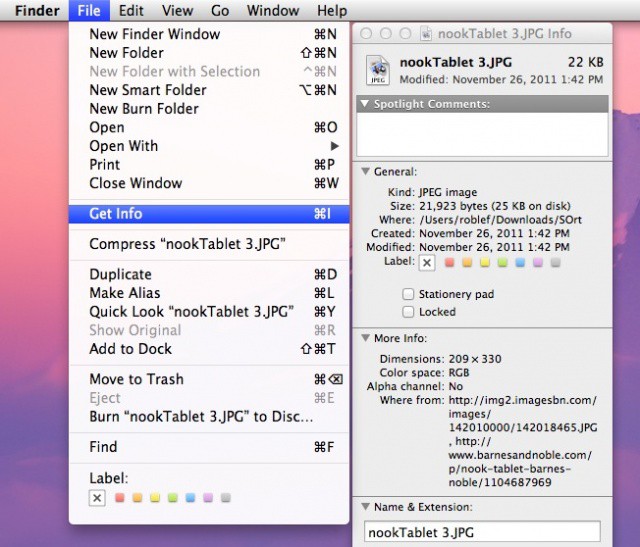Open the Edit menu in menu bar

(130, 11)
